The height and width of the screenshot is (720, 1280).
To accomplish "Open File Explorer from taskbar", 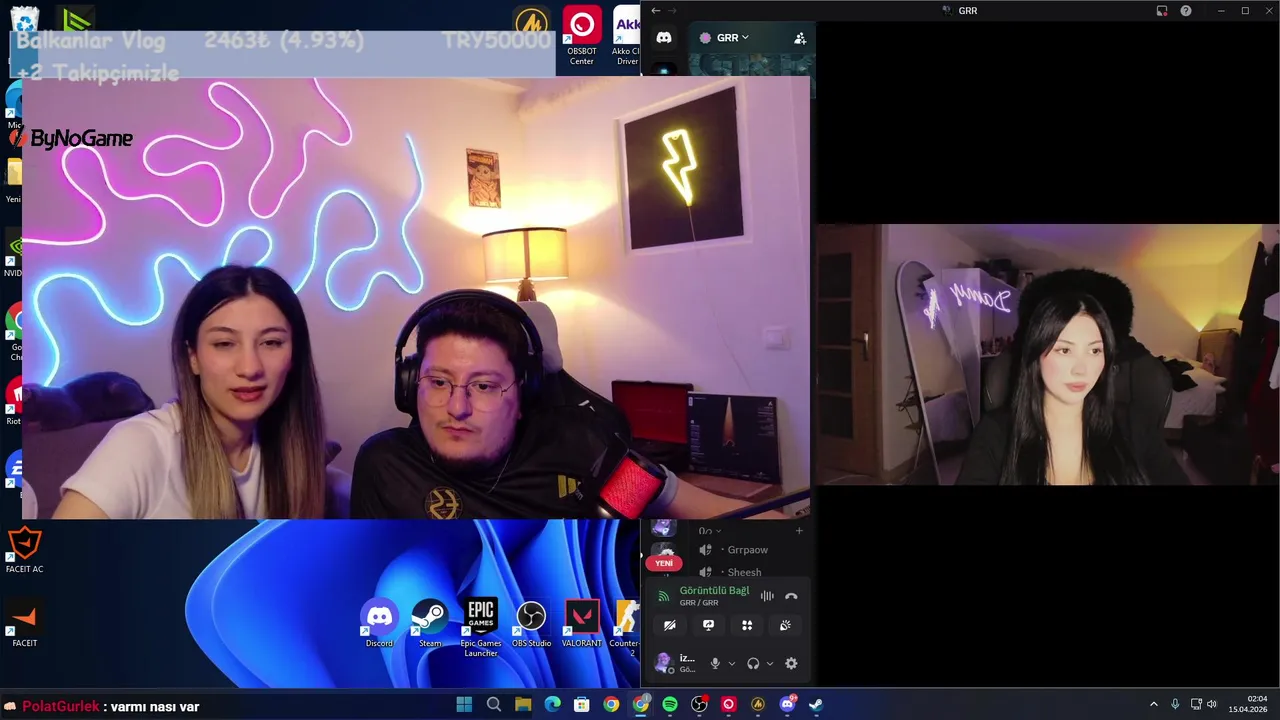I will click(x=523, y=704).
